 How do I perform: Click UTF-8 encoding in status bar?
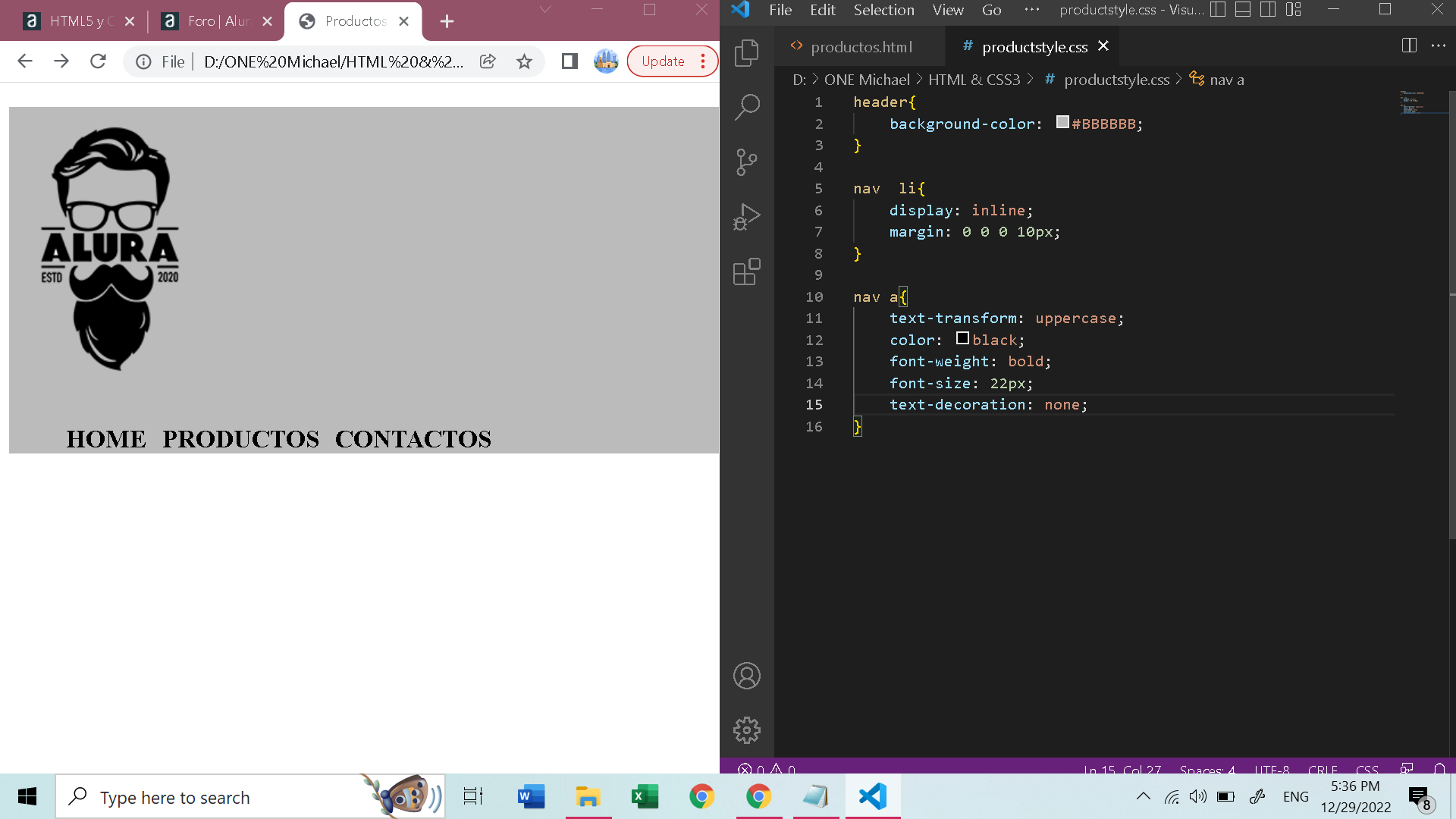point(1272,769)
